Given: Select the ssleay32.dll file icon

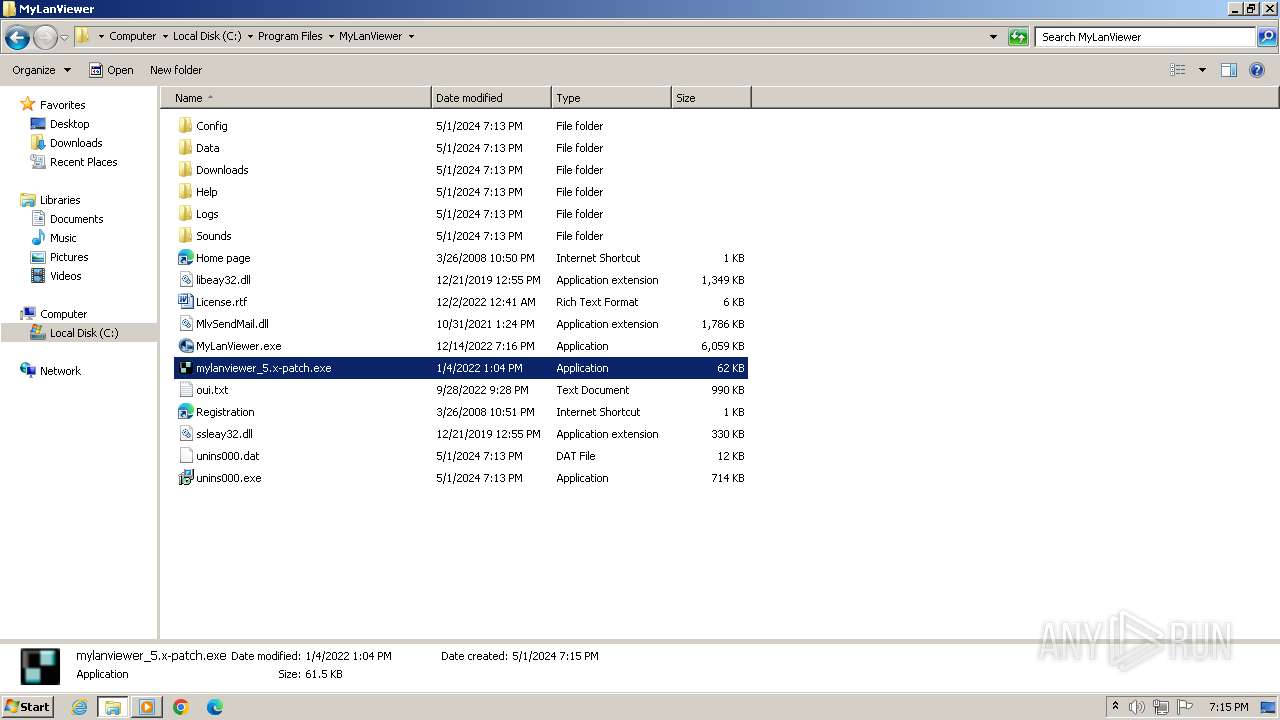Looking at the screenshot, I should tap(185, 434).
